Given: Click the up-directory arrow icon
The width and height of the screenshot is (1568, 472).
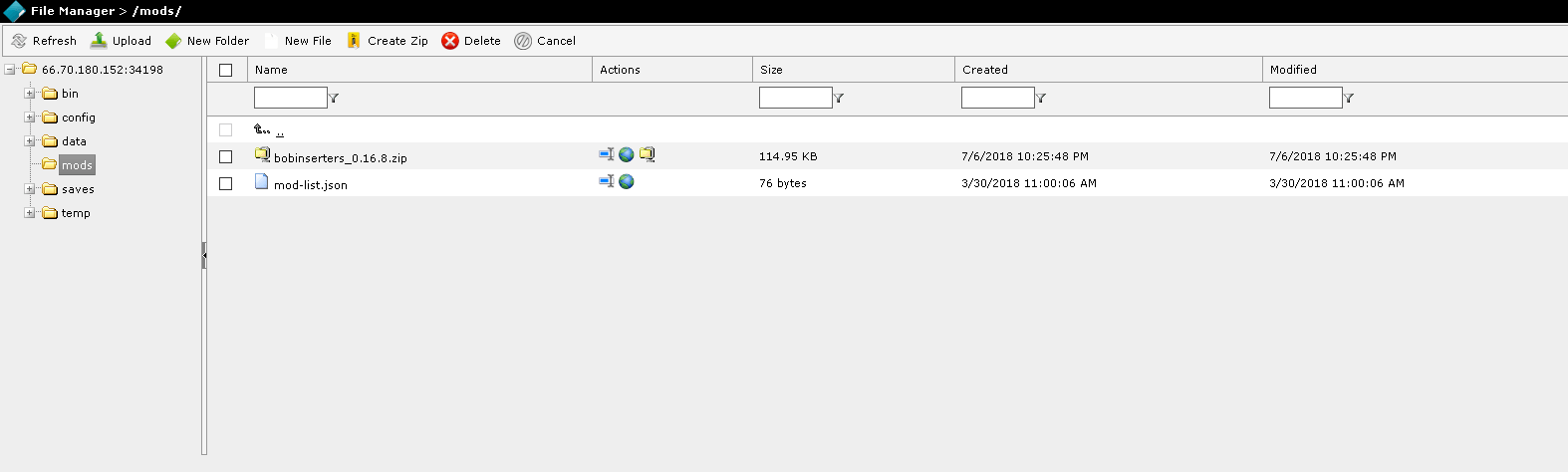Looking at the screenshot, I should click(262, 129).
